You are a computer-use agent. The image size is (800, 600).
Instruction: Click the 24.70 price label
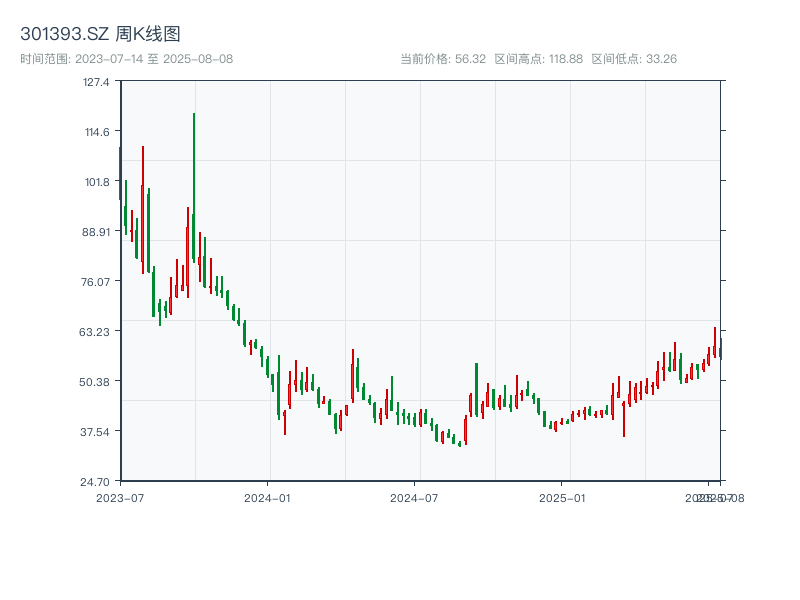coord(94,481)
